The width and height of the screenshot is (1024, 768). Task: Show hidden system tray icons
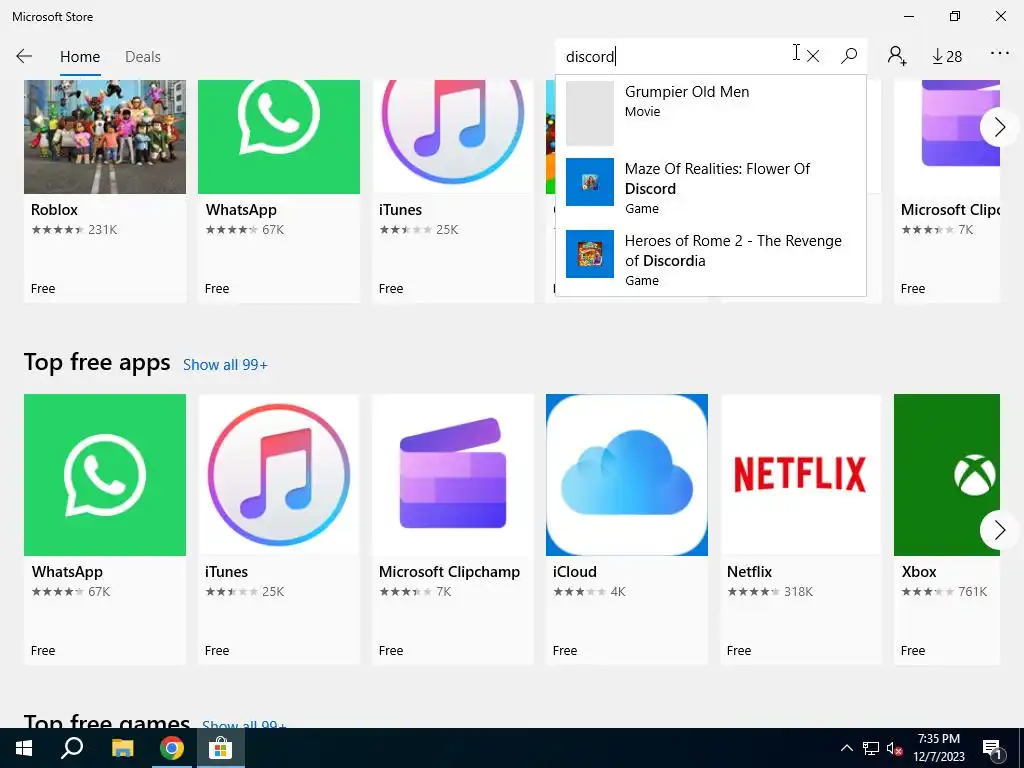click(846, 748)
